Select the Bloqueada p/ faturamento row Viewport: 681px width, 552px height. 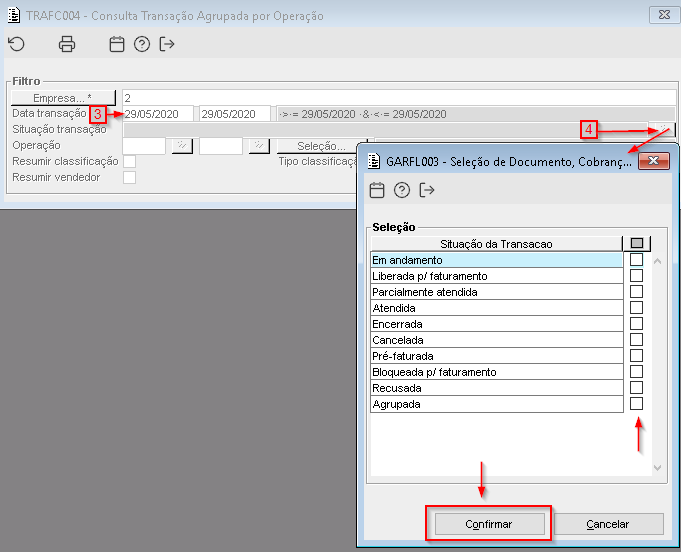[x=496, y=372]
